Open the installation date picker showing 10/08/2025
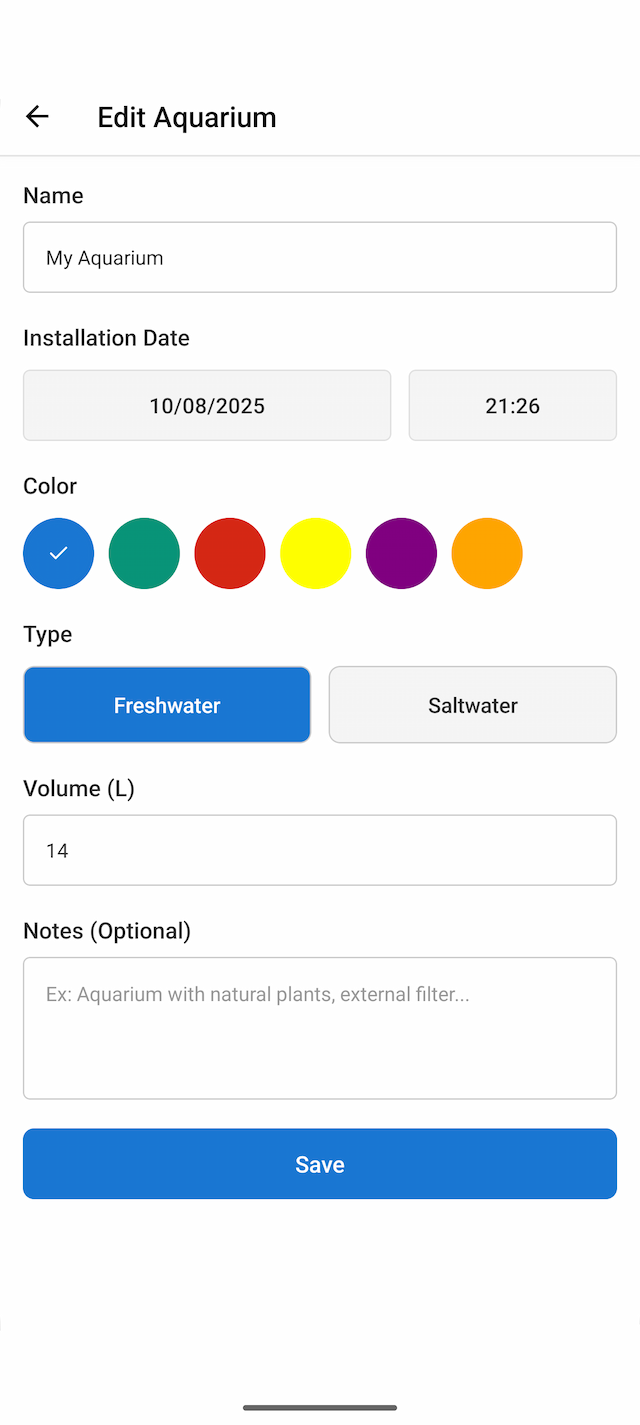 click(x=207, y=405)
